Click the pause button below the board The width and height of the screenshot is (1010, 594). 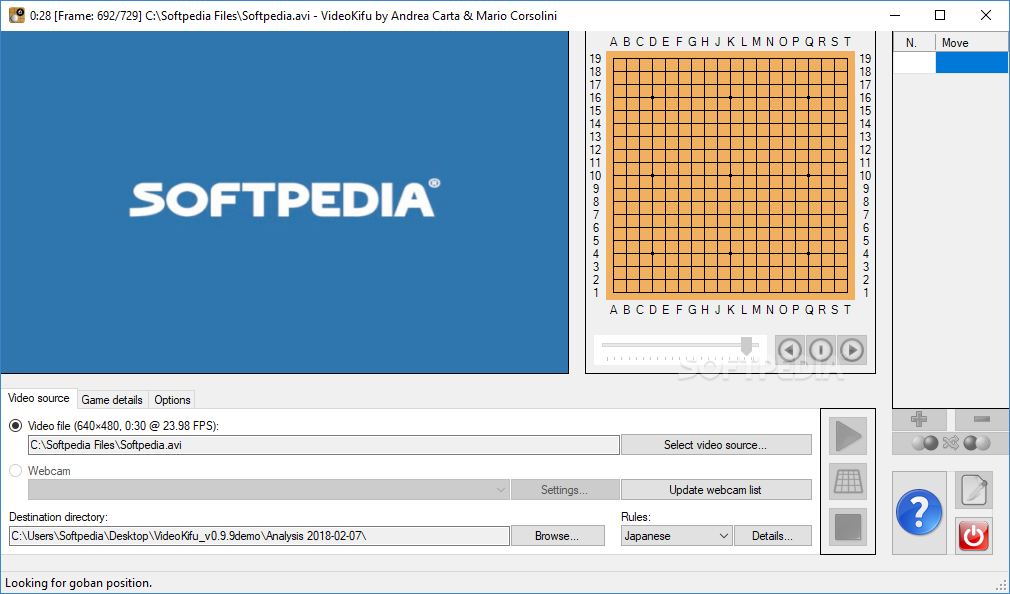821,350
